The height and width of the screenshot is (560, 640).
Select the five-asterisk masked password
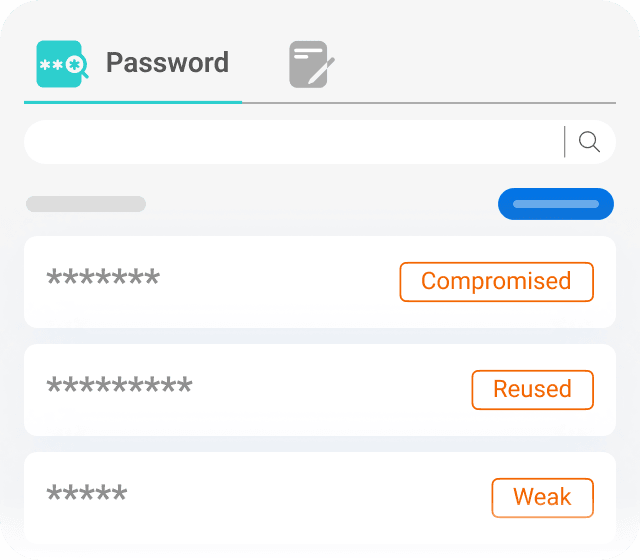[87, 496]
